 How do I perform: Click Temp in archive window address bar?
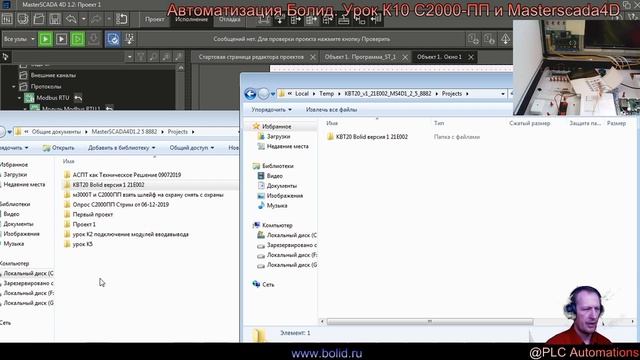point(326,93)
